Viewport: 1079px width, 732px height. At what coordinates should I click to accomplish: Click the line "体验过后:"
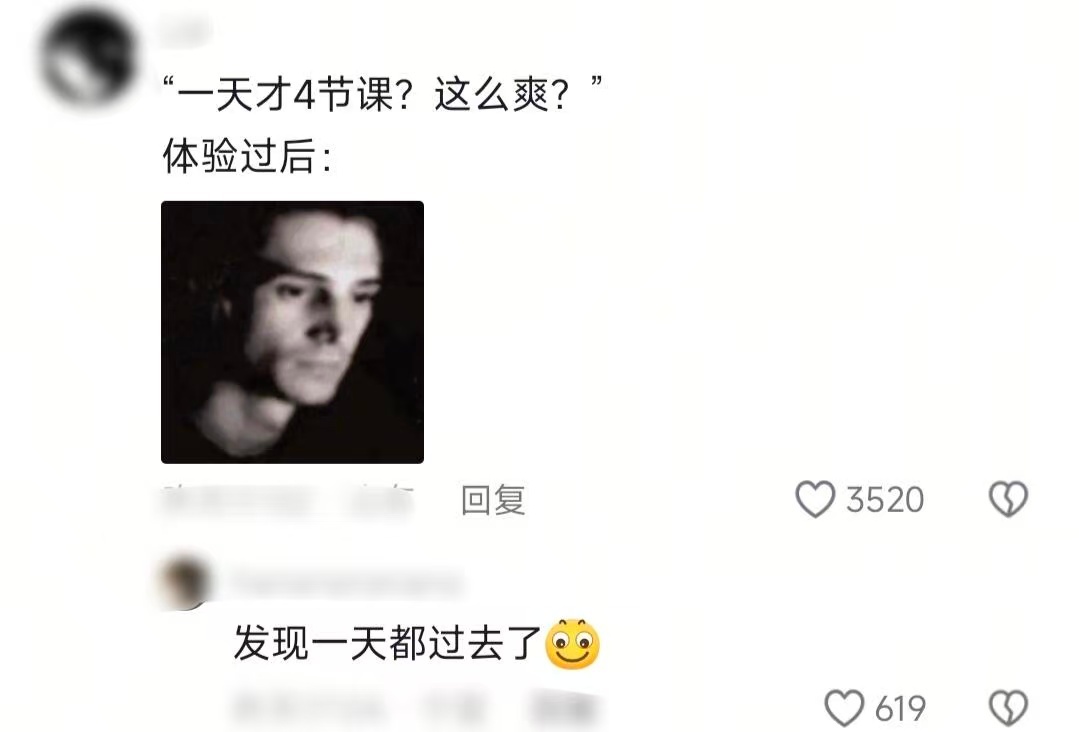[248, 157]
